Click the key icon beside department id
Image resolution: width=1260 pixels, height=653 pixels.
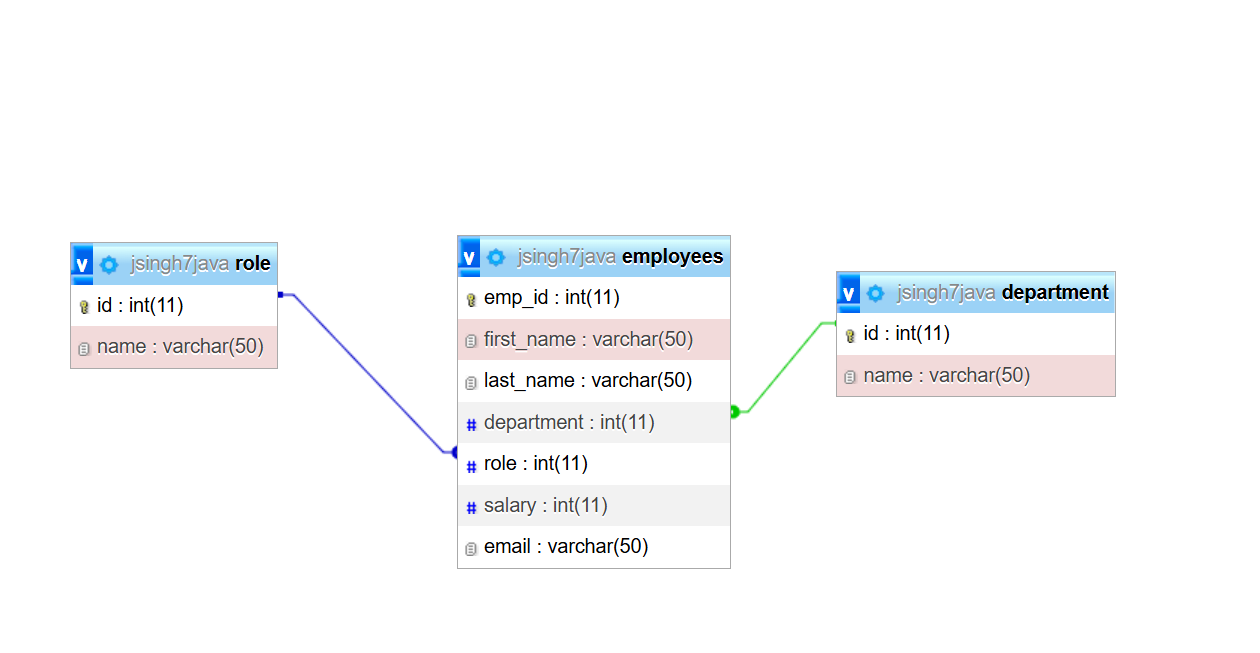849,334
